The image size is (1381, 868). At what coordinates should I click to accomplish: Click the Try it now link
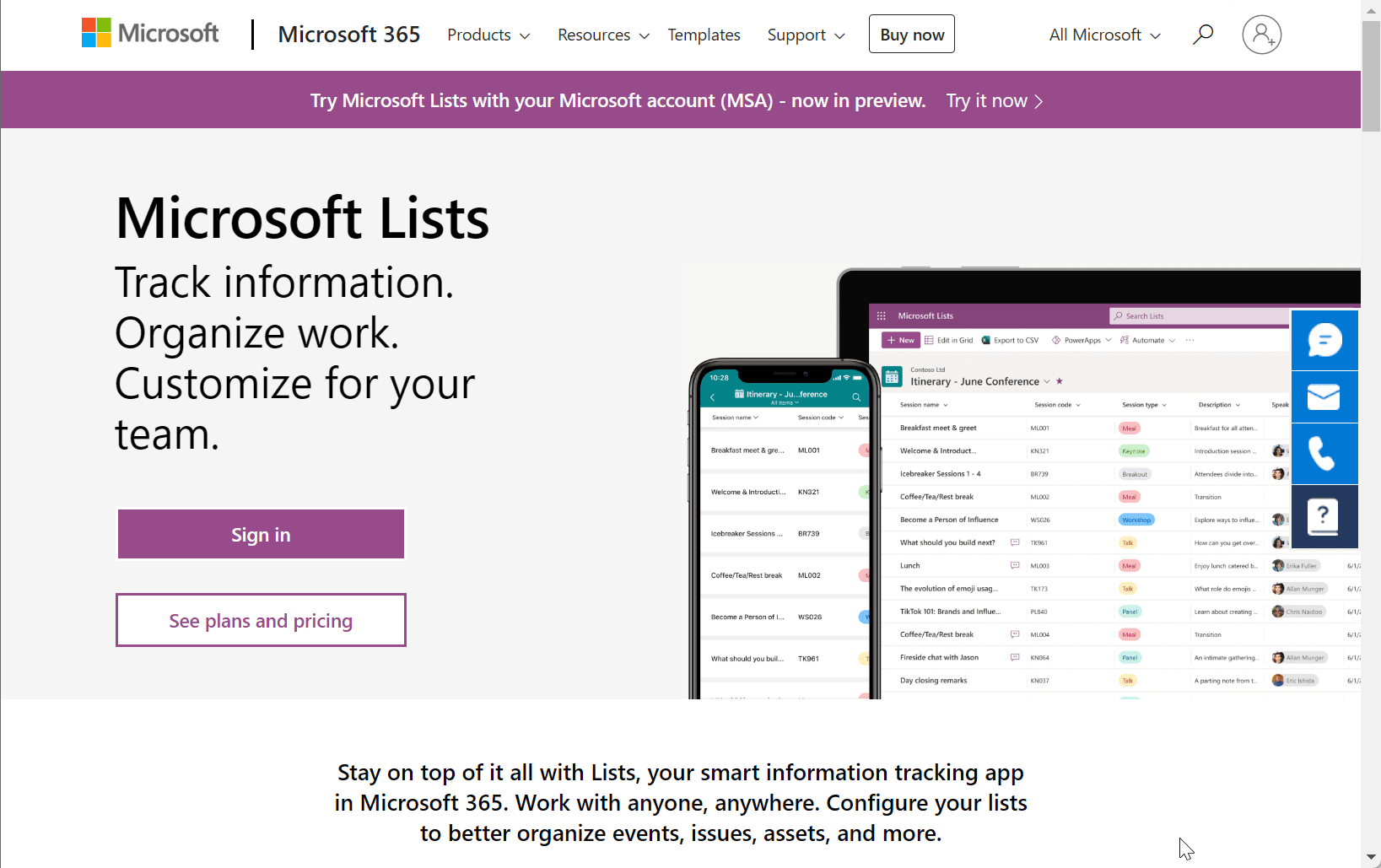995,100
